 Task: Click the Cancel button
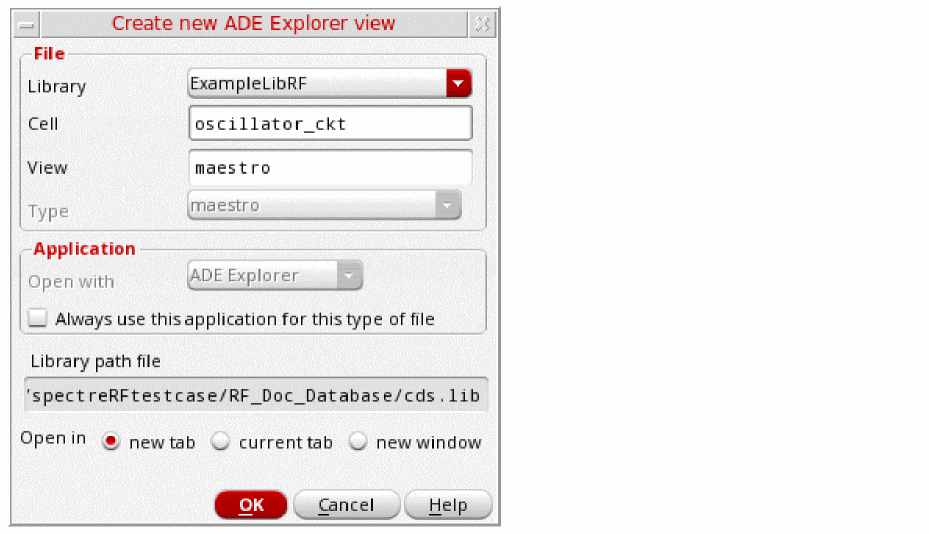(x=347, y=504)
